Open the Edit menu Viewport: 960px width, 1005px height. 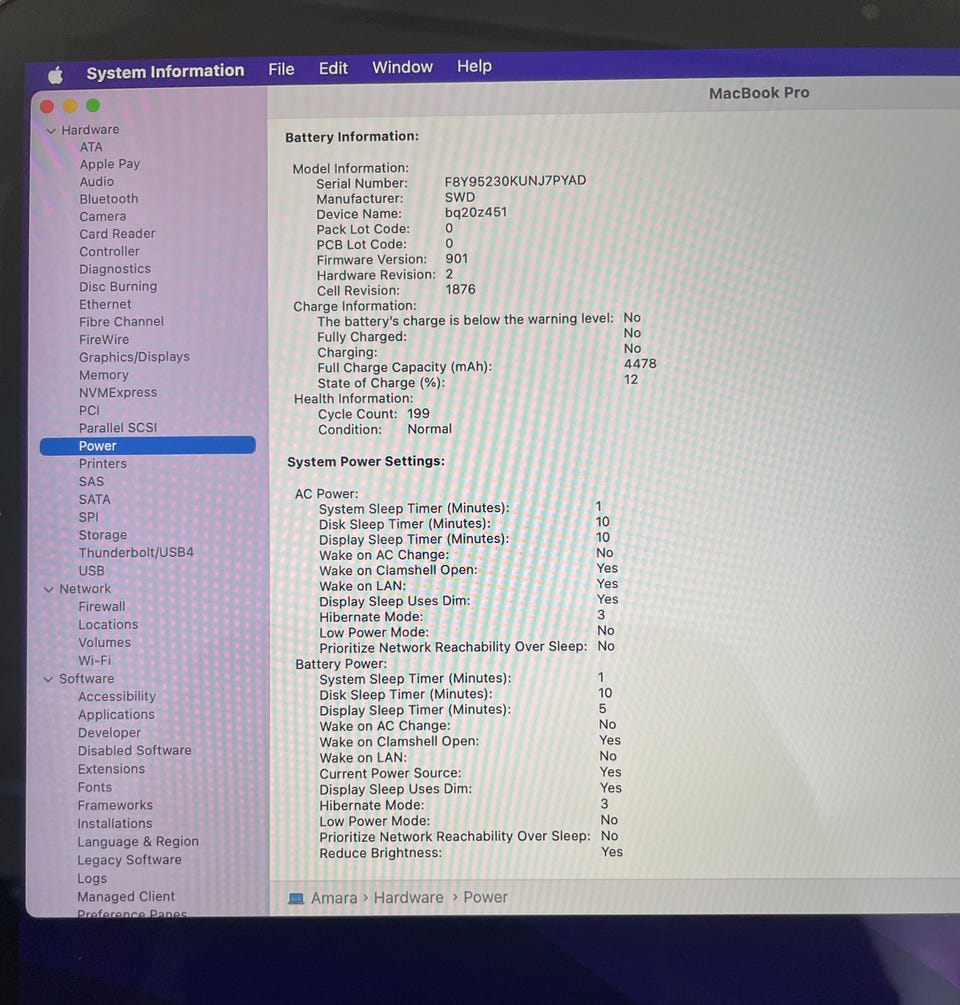333,69
